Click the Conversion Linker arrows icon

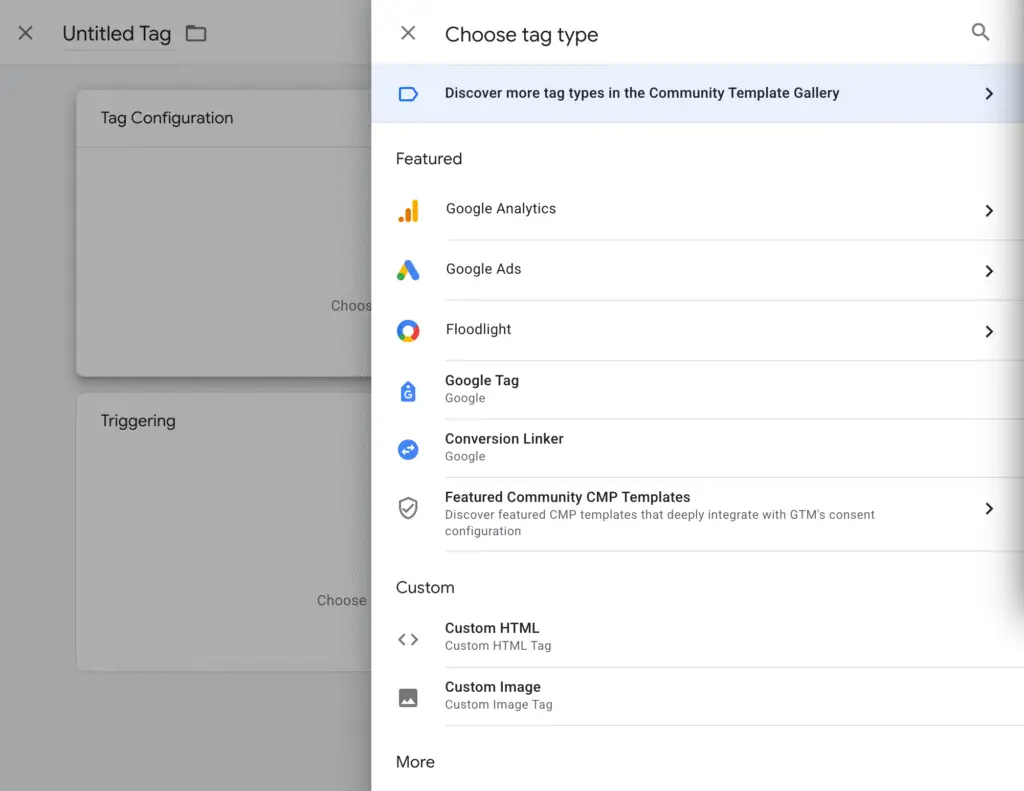[x=408, y=449]
